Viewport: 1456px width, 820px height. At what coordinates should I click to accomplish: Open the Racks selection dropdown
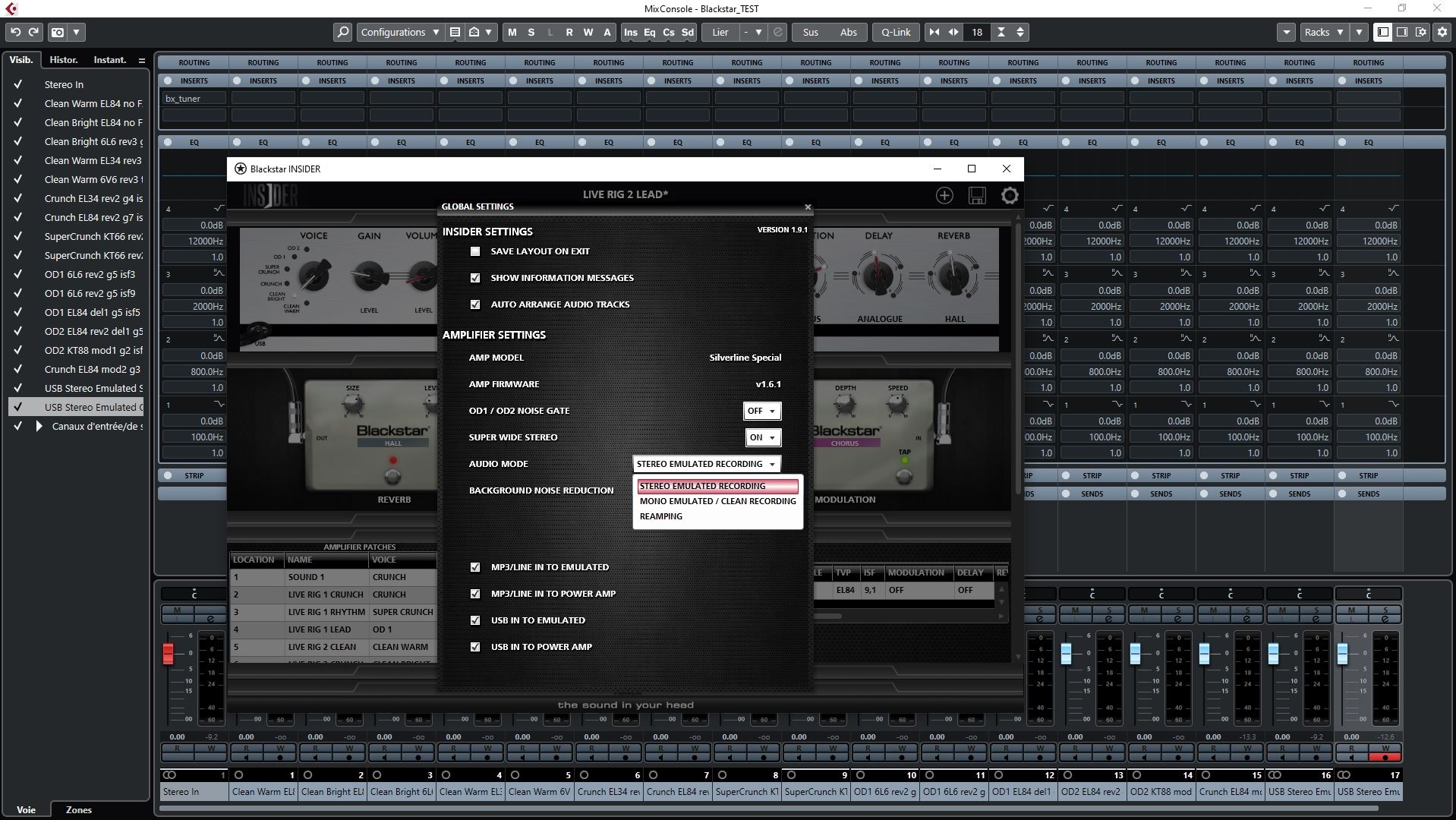pyautogui.click(x=1324, y=32)
